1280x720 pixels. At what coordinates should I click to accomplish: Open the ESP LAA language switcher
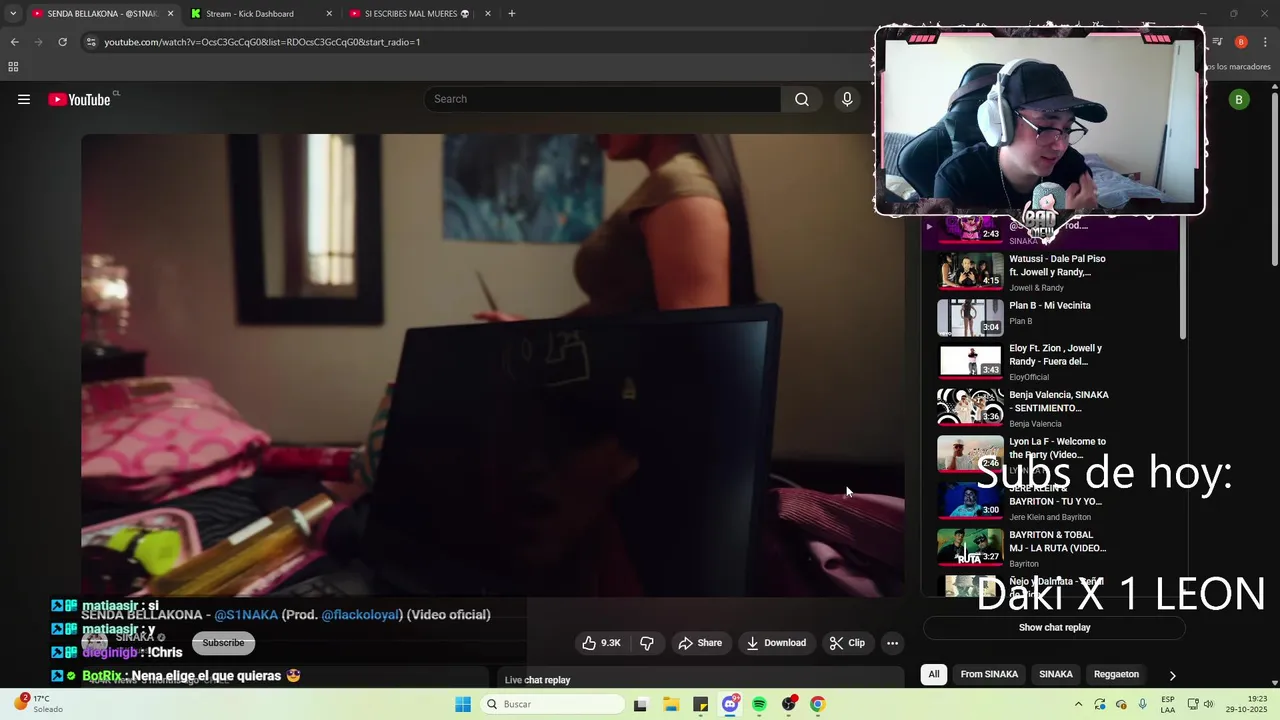(x=1168, y=704)
